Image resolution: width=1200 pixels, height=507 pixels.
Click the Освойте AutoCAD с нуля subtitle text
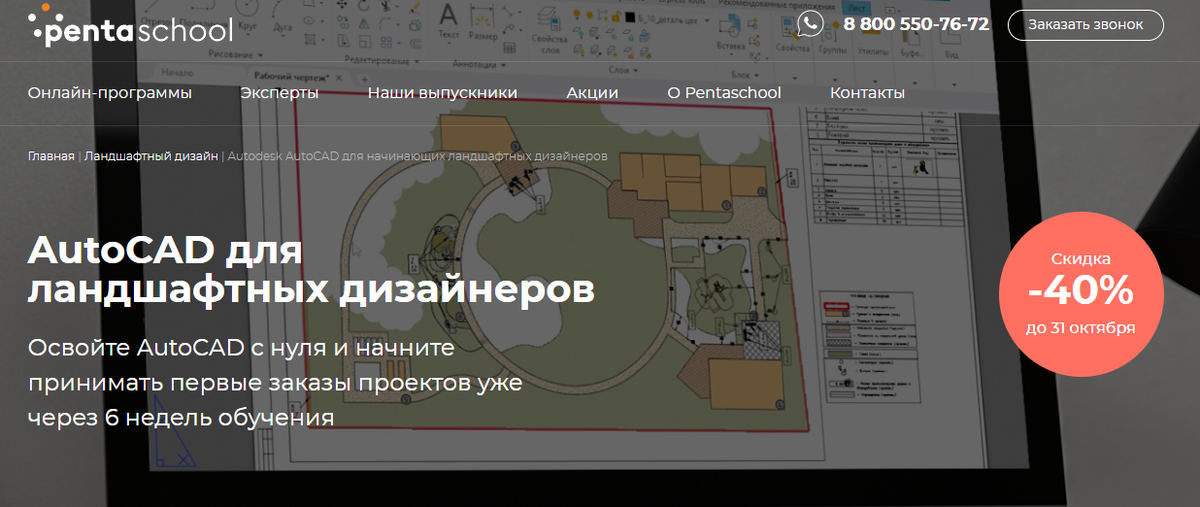pos(275,382)
